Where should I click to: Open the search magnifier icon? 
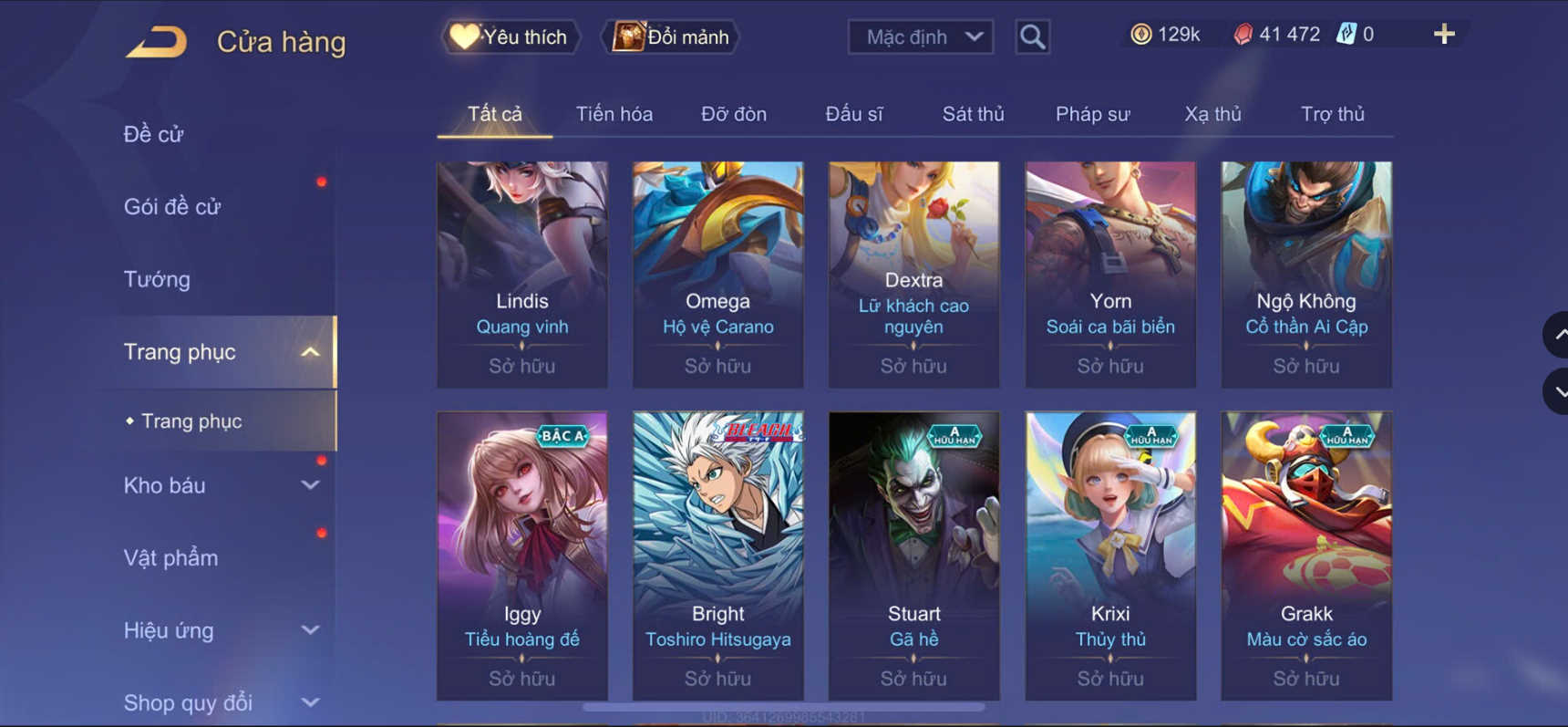1032,36
